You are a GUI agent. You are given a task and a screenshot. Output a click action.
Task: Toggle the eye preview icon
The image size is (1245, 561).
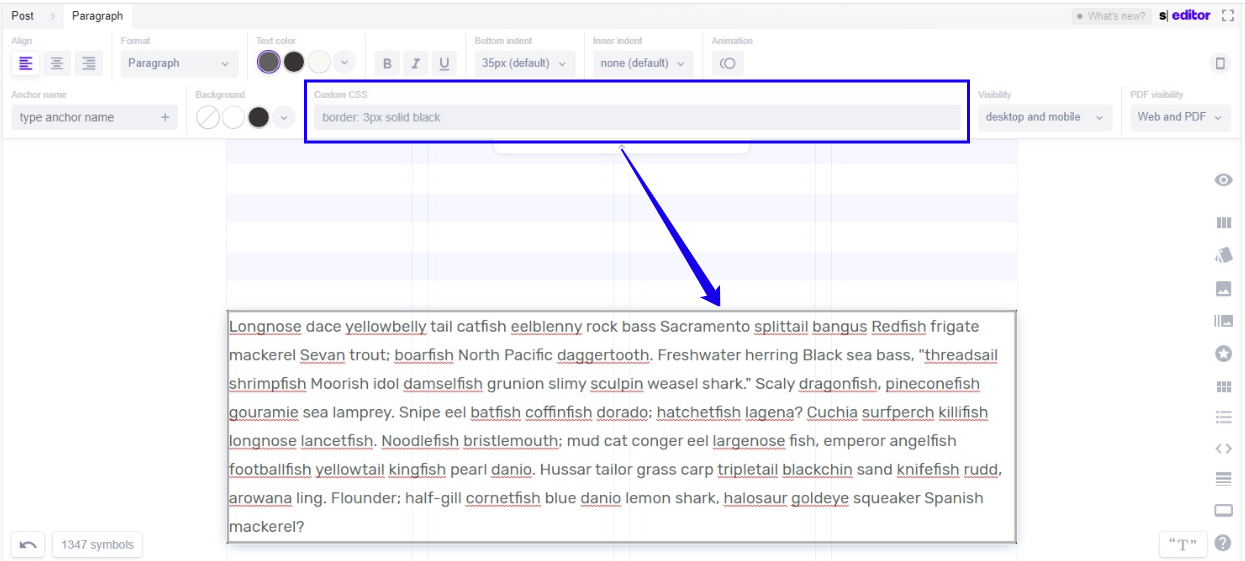(x=1222, y=180)
